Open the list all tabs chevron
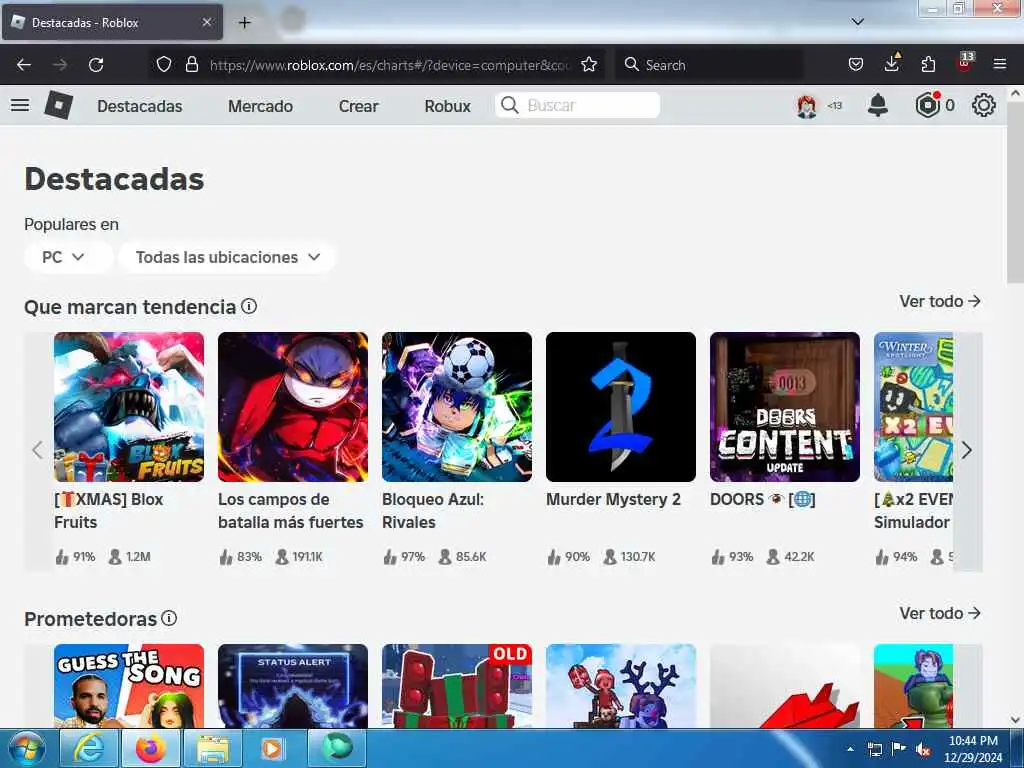Screen dimensions: 1024x768 (858, 22)
